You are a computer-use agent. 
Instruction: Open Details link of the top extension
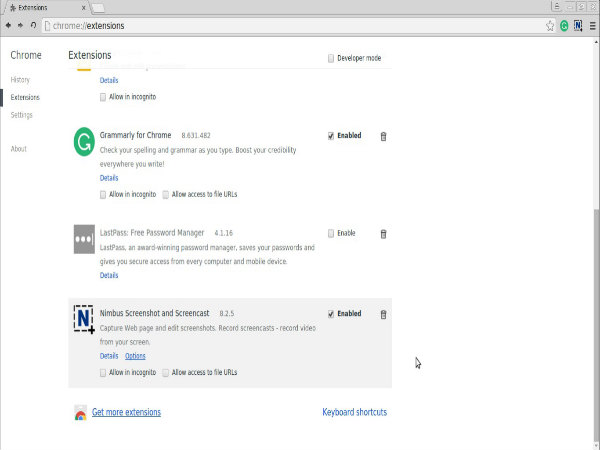pyautogui.click(x=109, y=80)
